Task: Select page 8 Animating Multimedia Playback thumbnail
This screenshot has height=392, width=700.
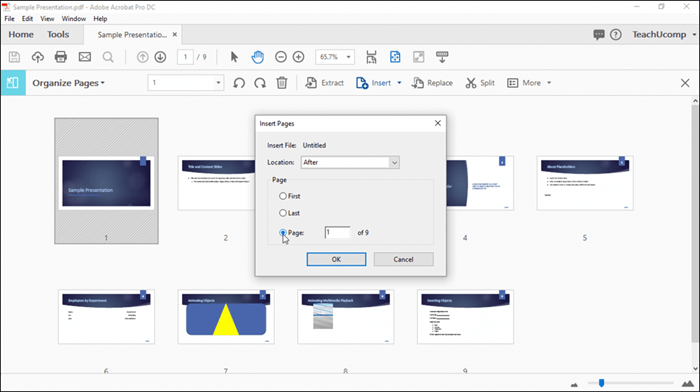Action: point(346,317)
